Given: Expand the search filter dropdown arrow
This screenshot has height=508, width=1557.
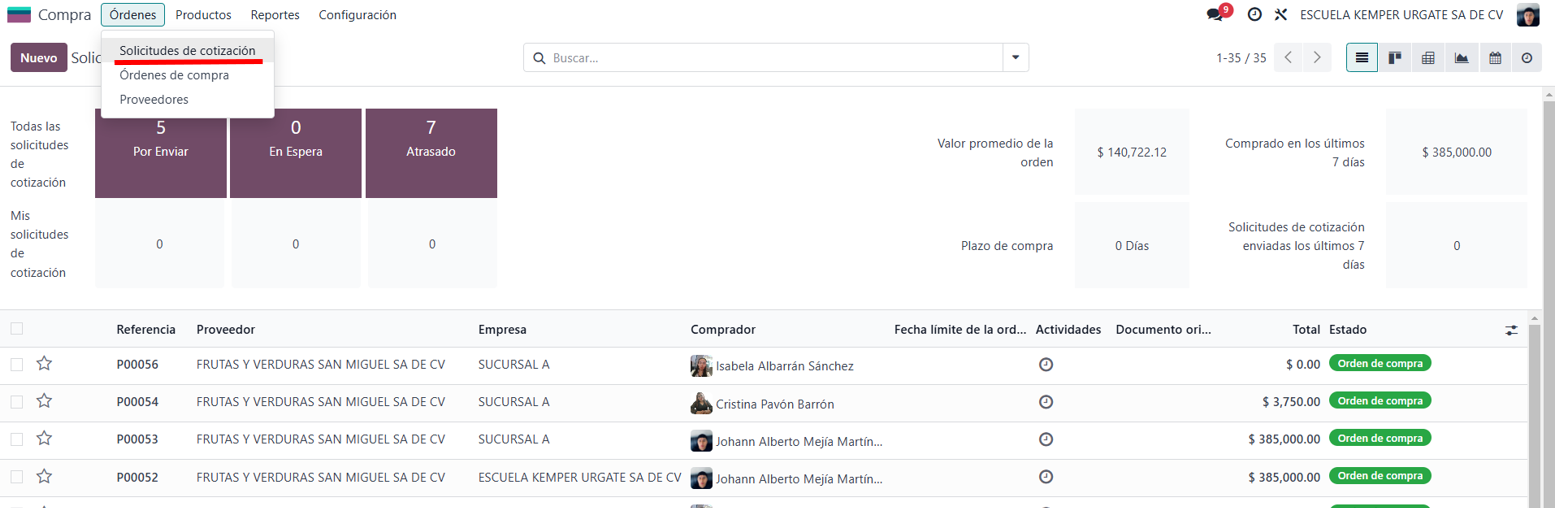Looking at the screenshot, I should [x=1016, y=58].
